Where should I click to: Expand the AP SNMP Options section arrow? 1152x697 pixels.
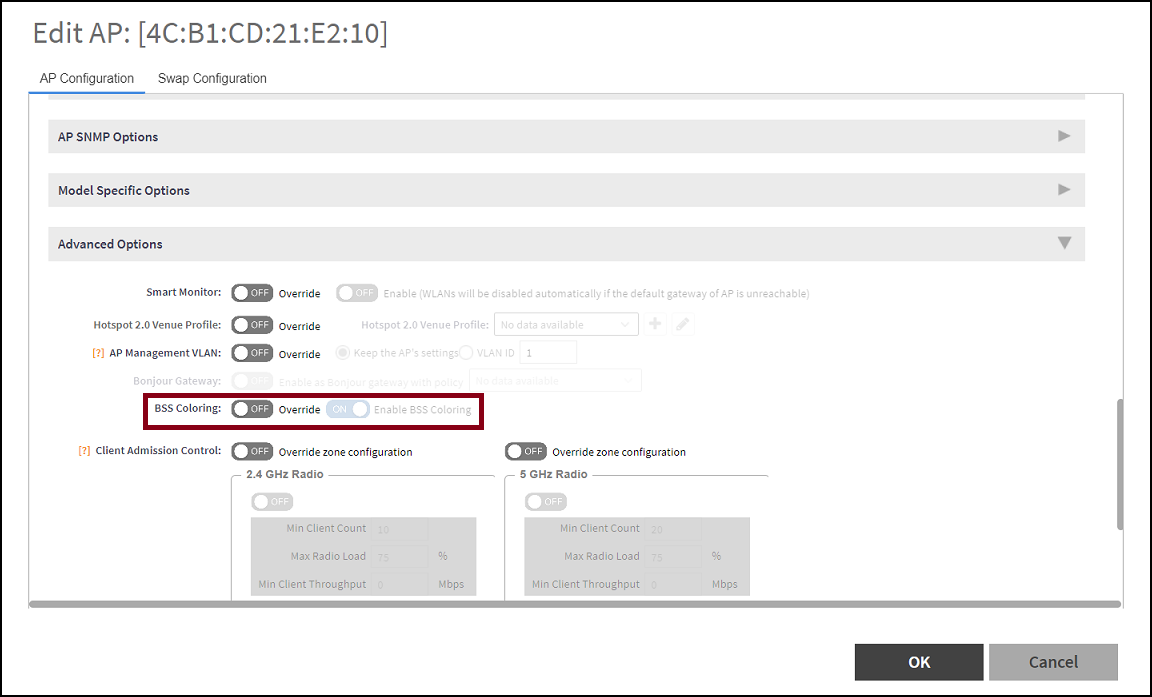[1063, 136]
